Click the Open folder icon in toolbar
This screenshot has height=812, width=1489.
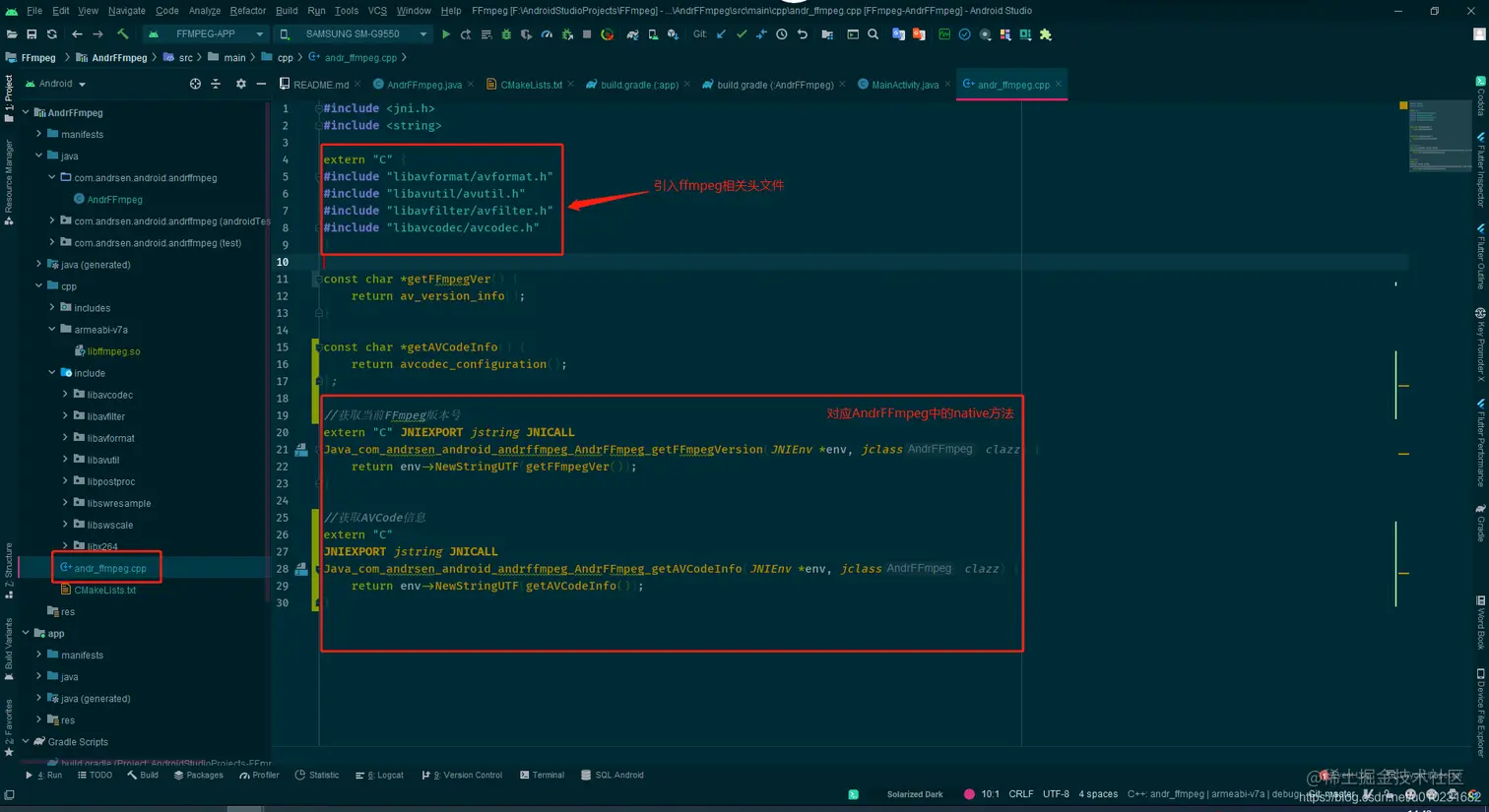click(x=12, y=34)
